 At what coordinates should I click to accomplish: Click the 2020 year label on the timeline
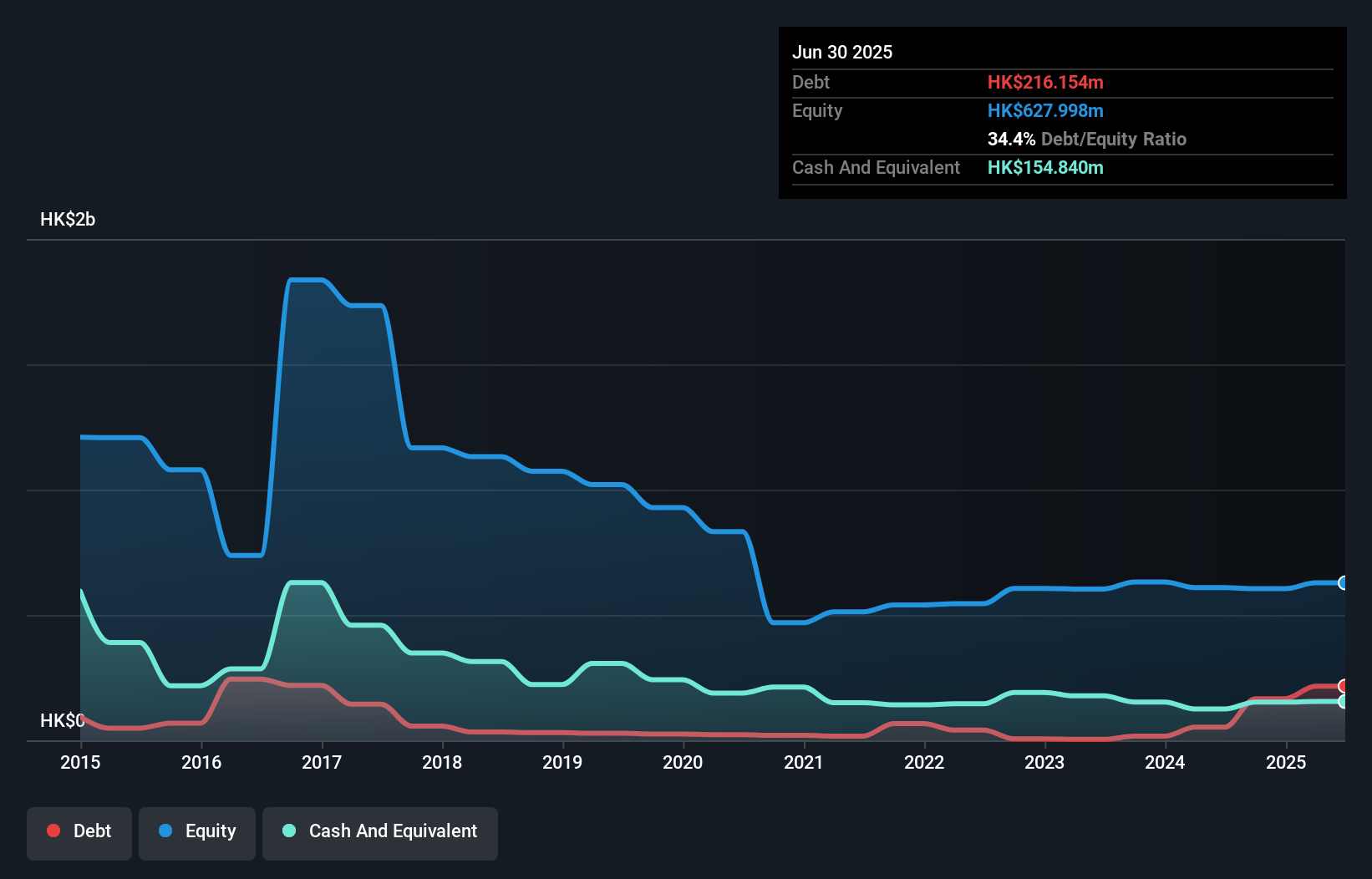click(x=683, y=762)
